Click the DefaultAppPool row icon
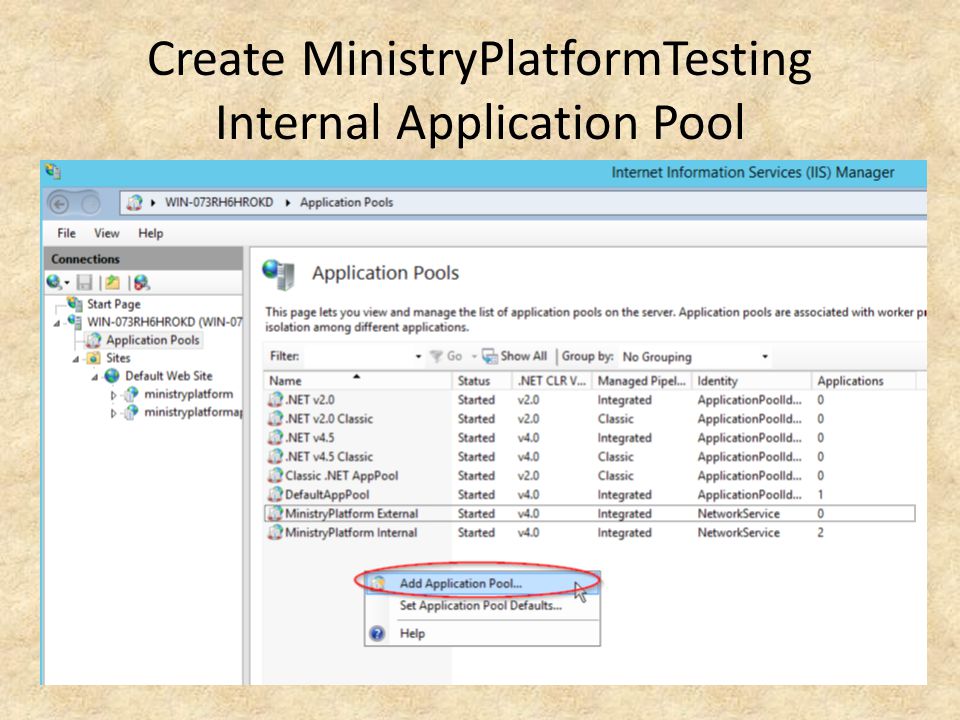 coord(276,495)
